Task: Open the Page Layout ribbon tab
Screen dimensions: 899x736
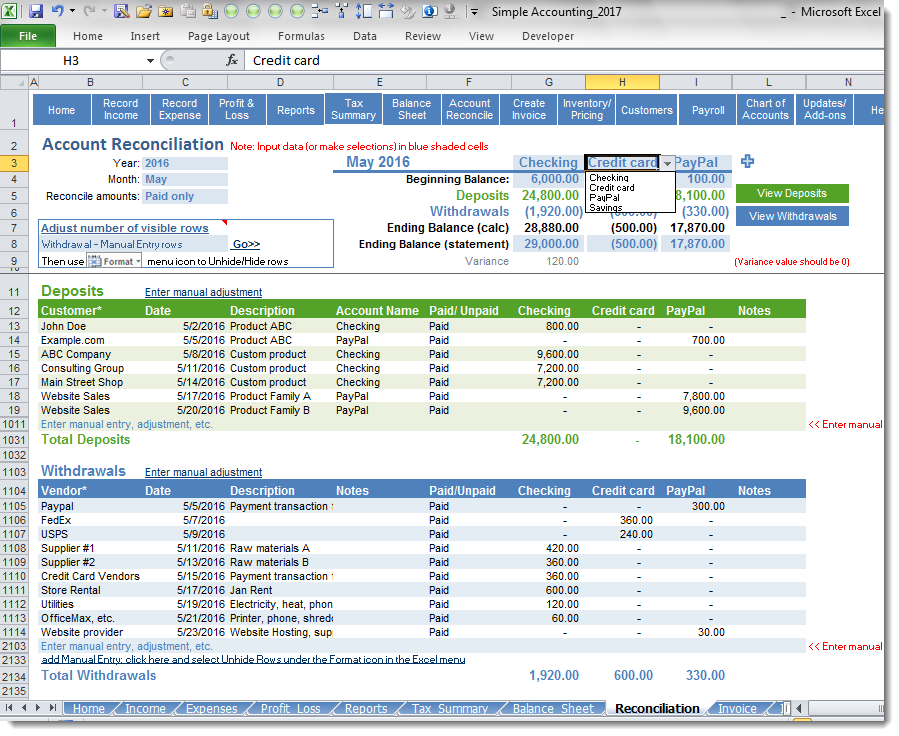Action: click(x=218, y=36)
